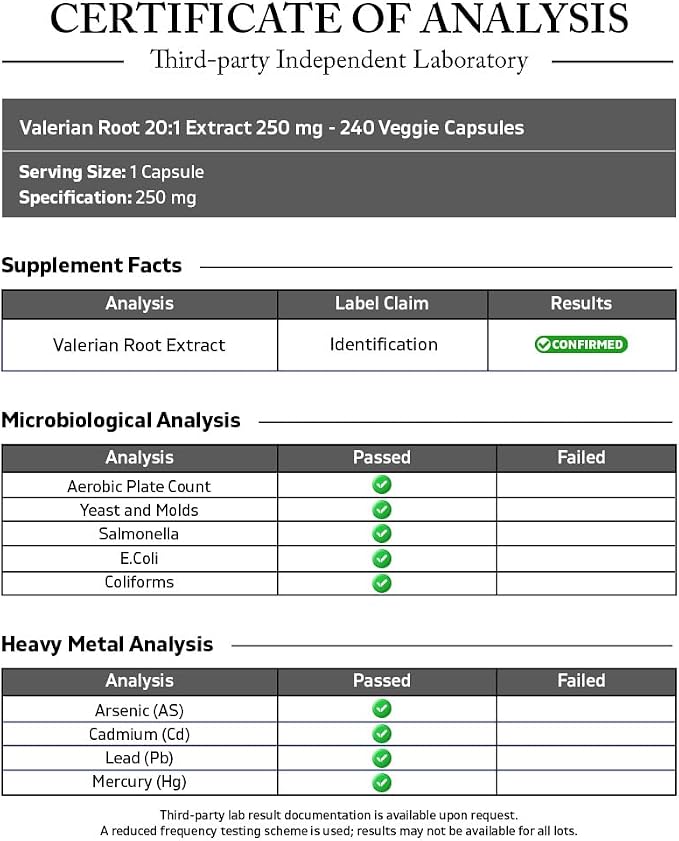Click the Serving Size 1 Capsule text

click(x=112, y=172)
